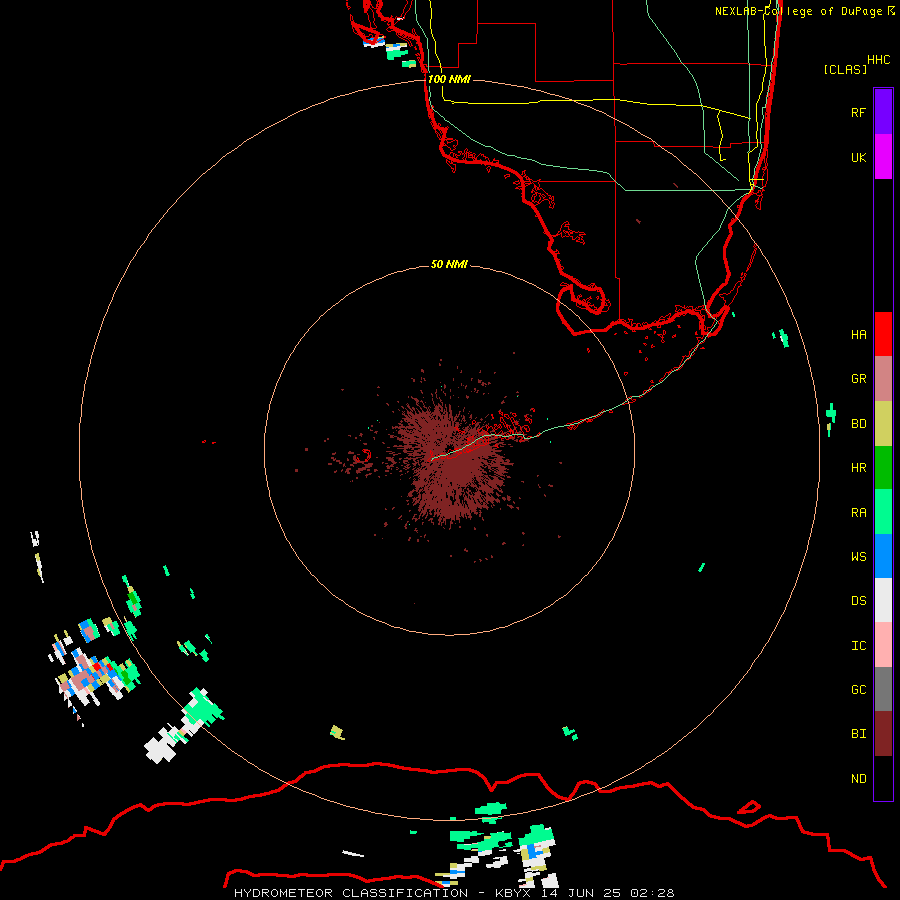Click the UK legend label
The image size is (900, 900).
coord(858,157)
